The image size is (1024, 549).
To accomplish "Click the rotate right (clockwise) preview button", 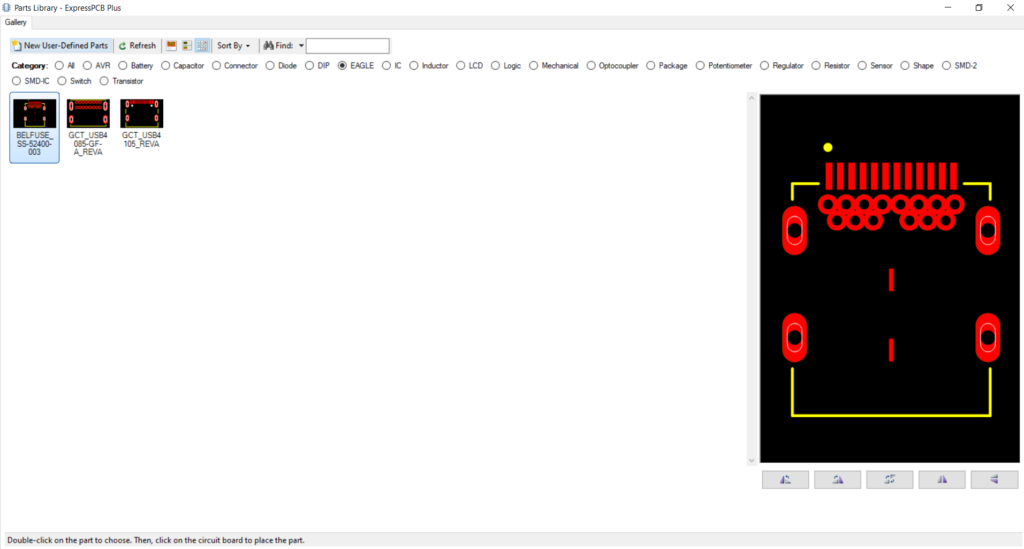I will (837, 480).
